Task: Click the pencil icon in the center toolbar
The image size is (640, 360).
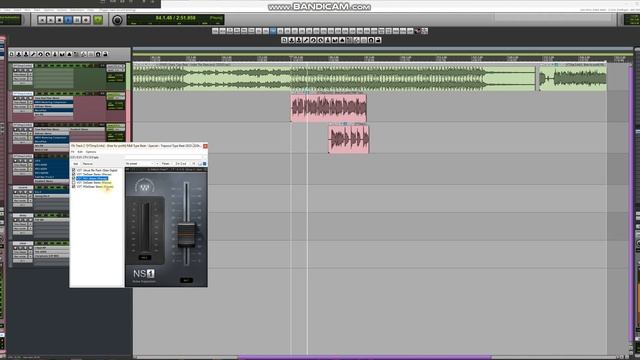Action: (x=306, y=40)
